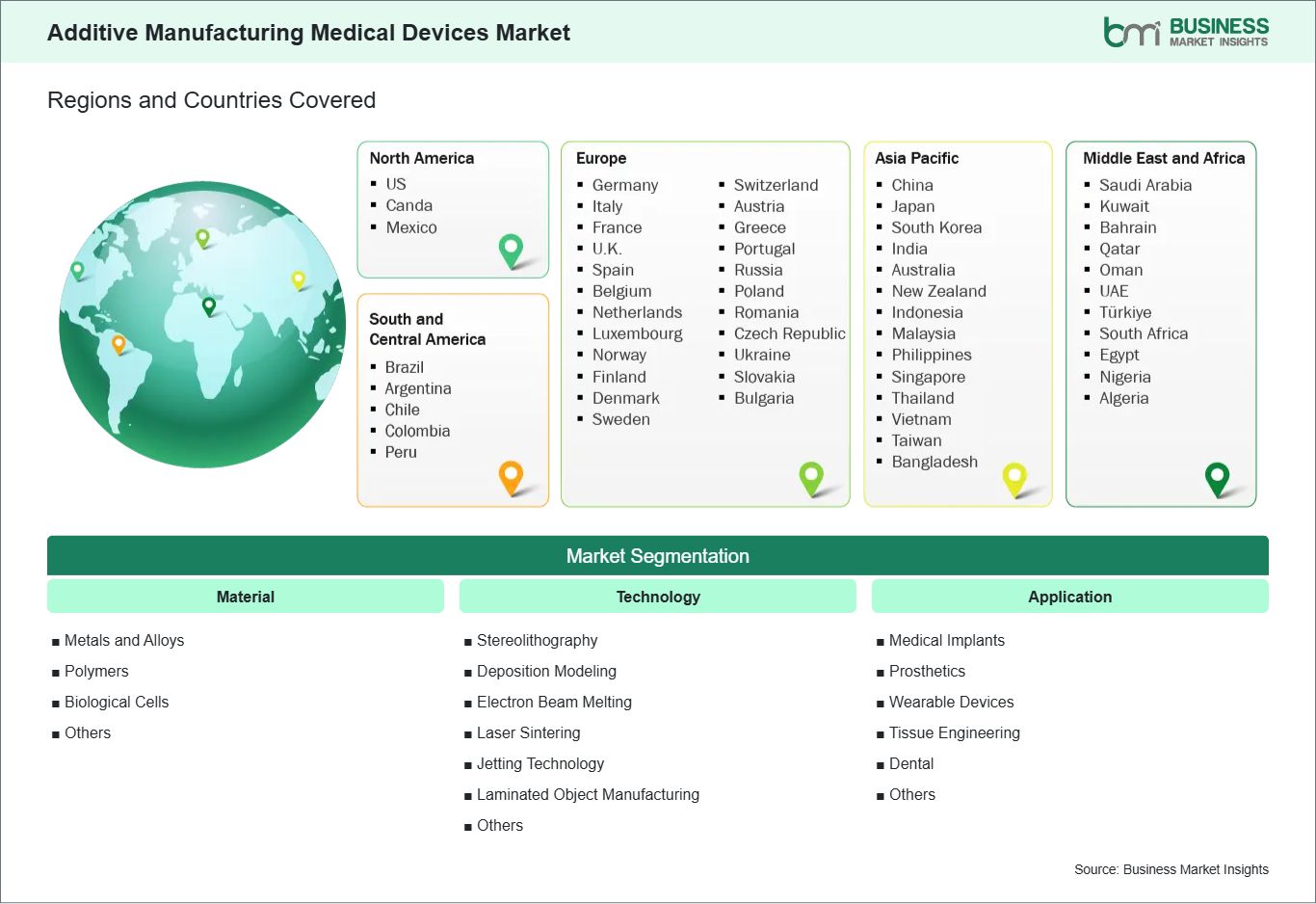Screen dimensions: 1316x904
Task: Click the light green map pin on the globe
Action: [x=202, y=237]
